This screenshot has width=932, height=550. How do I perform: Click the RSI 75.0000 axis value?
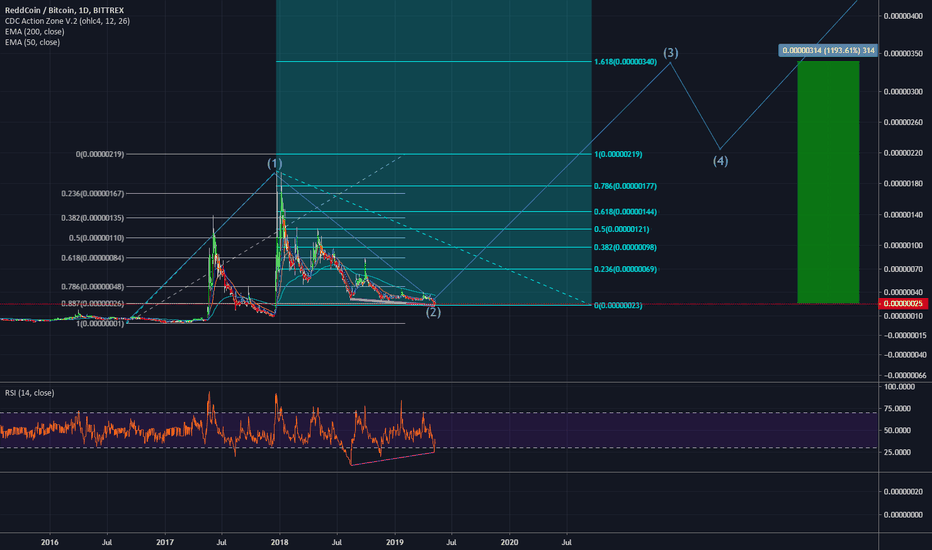[898, 408]
